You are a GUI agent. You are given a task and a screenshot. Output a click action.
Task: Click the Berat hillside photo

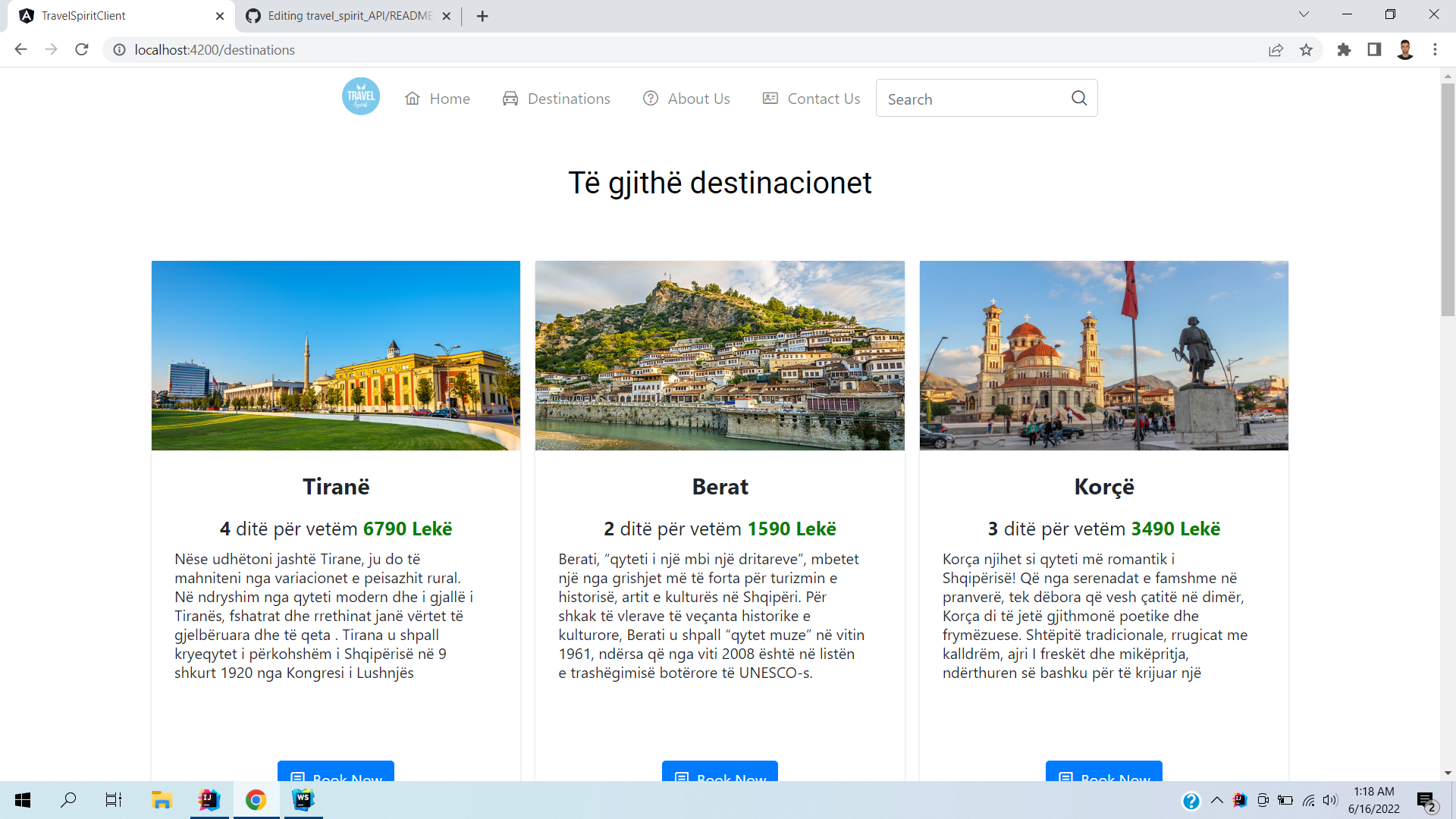coord(720,356)
